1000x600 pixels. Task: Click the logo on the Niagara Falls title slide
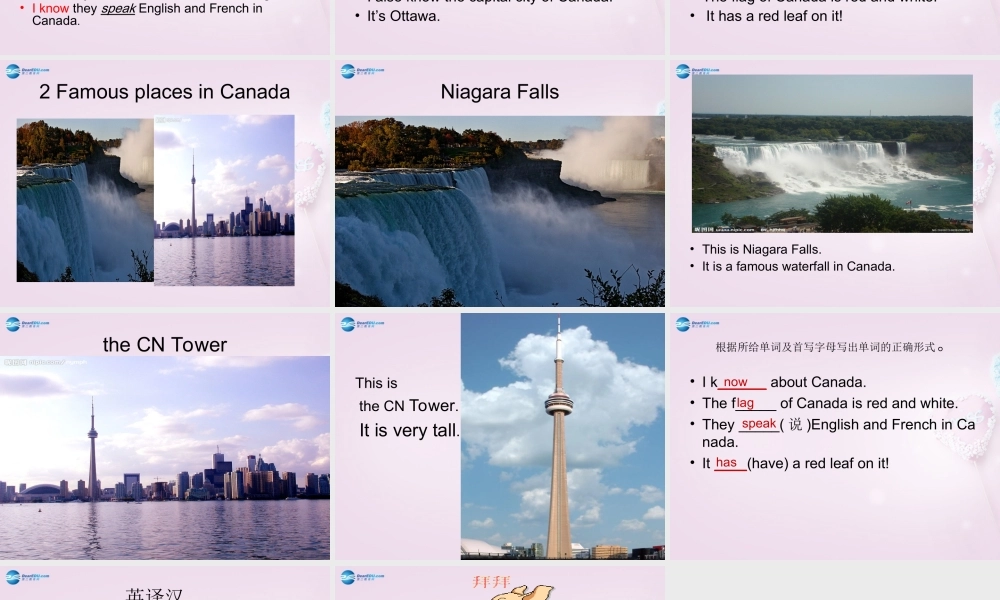[x=362, y=71]
